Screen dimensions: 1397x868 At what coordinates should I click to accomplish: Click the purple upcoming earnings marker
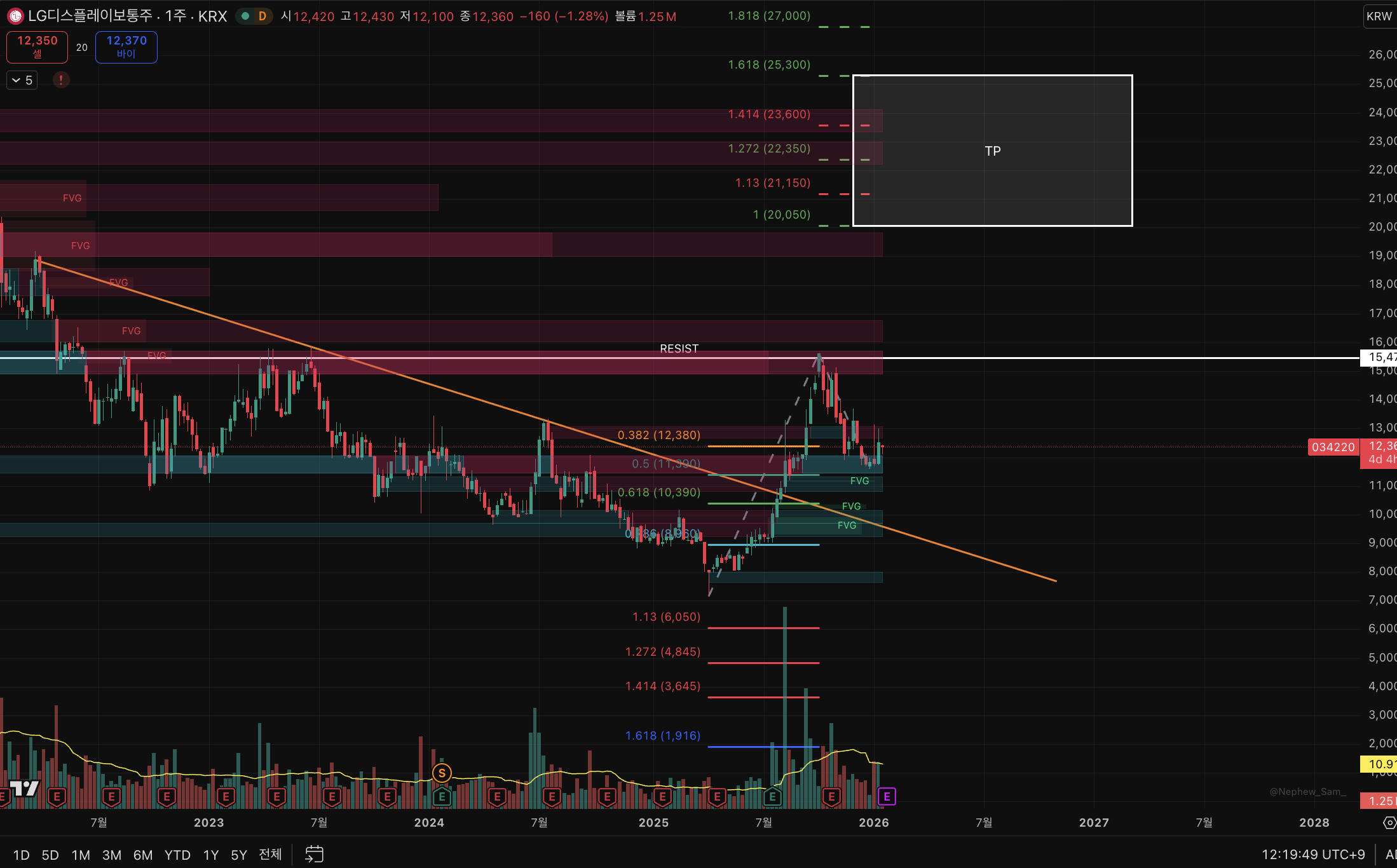(886, 796)
